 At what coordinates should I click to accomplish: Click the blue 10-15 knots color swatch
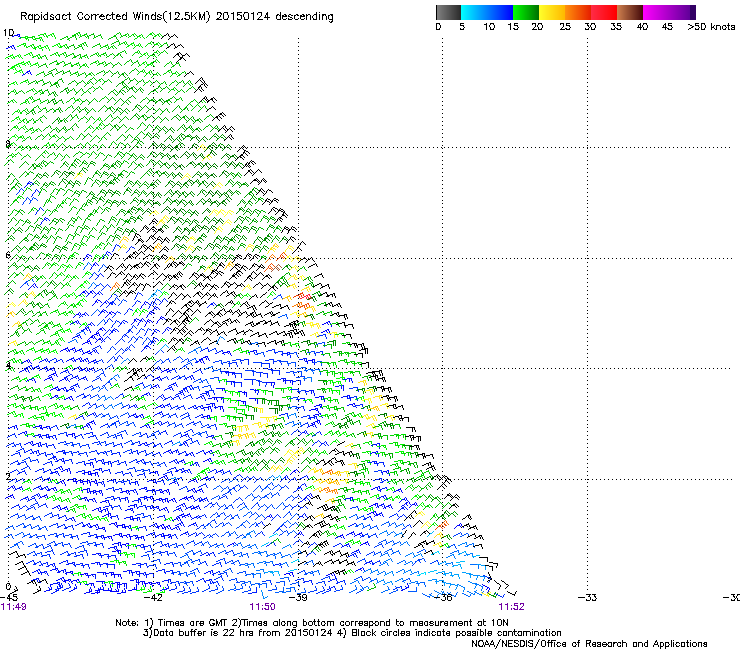(x=500, y=12)
